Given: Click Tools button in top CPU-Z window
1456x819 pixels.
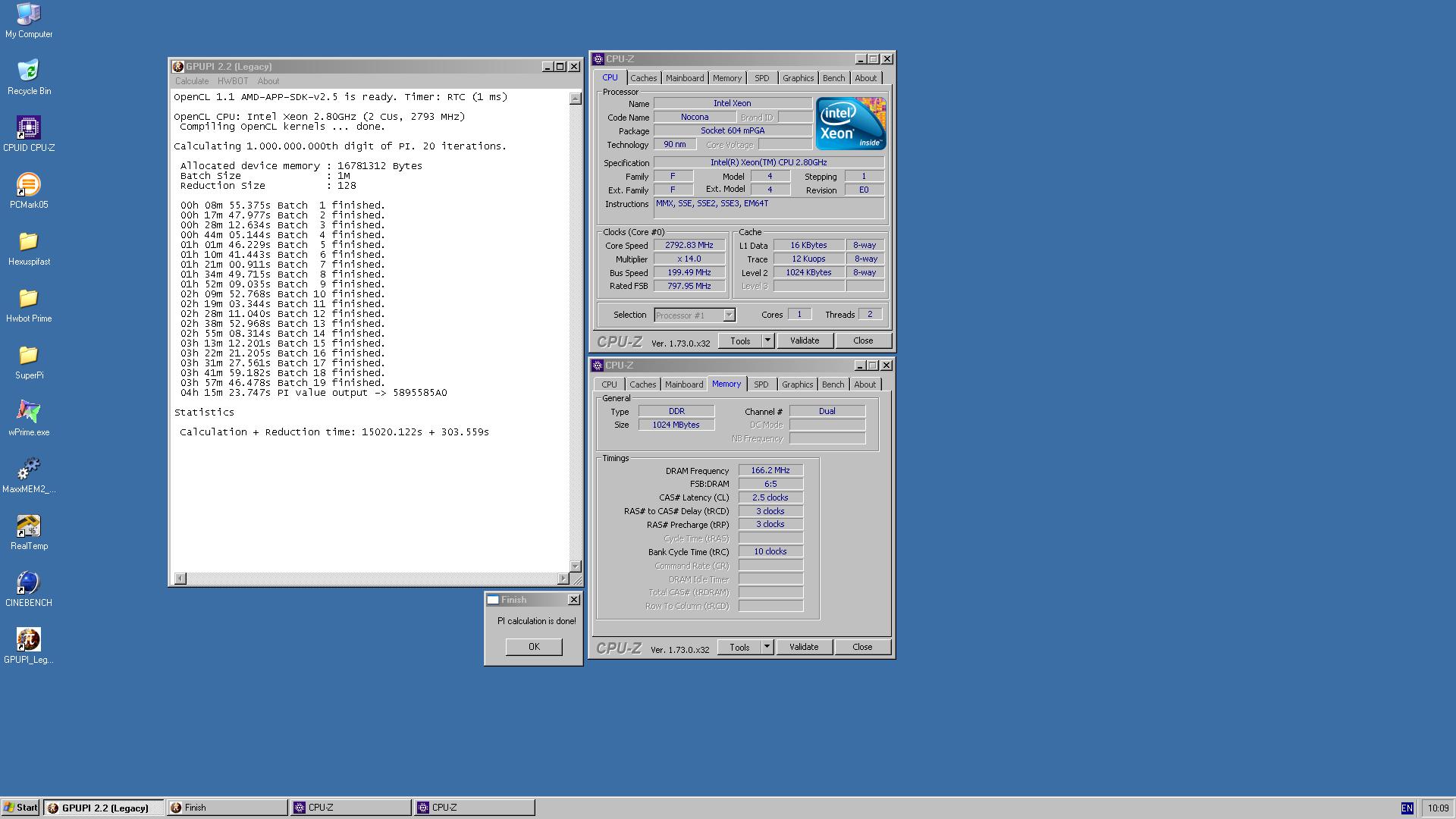Looking at the screenshot, I should tap(740, 340).
